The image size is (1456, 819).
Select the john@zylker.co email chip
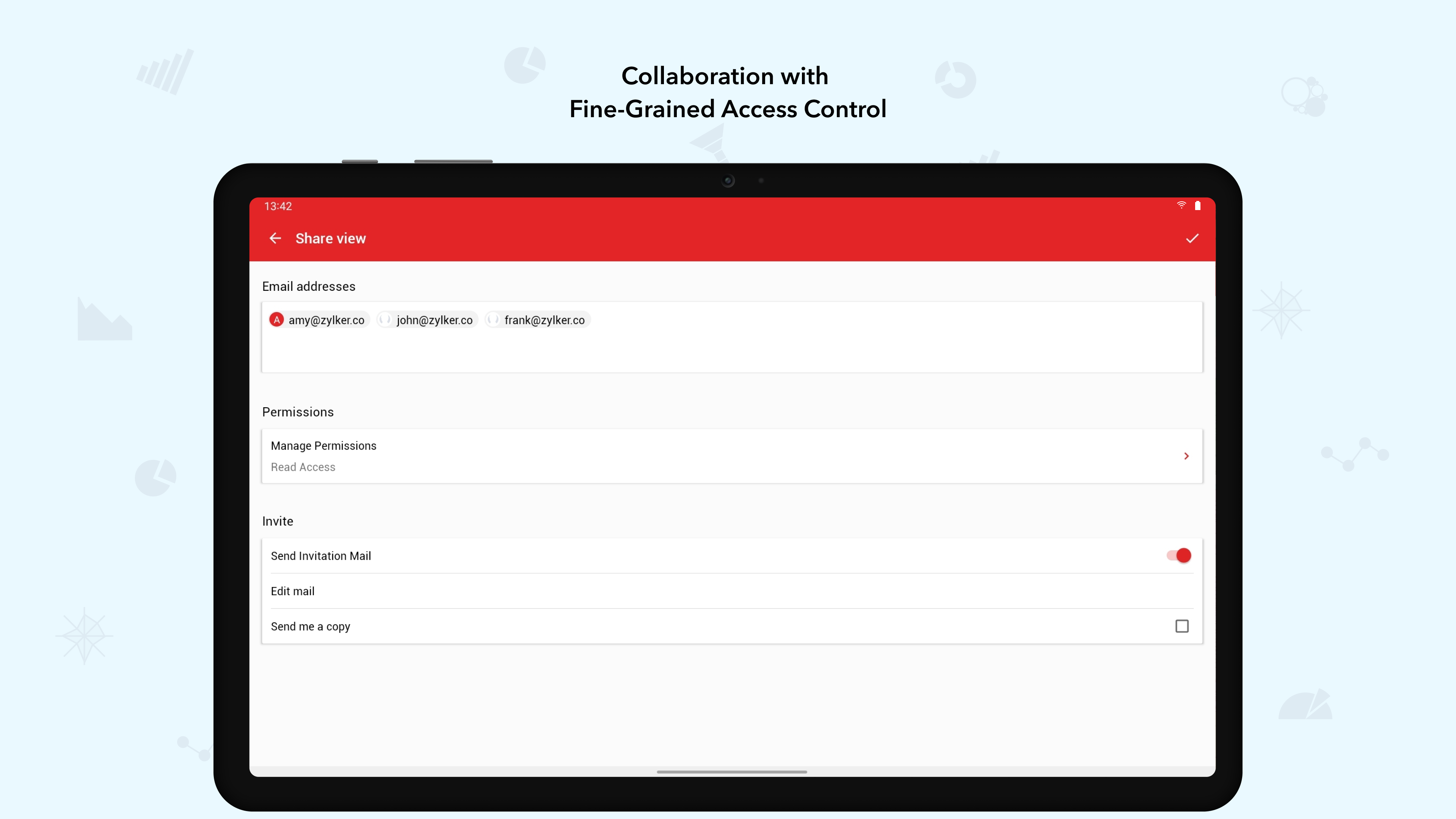coord(428,320)
